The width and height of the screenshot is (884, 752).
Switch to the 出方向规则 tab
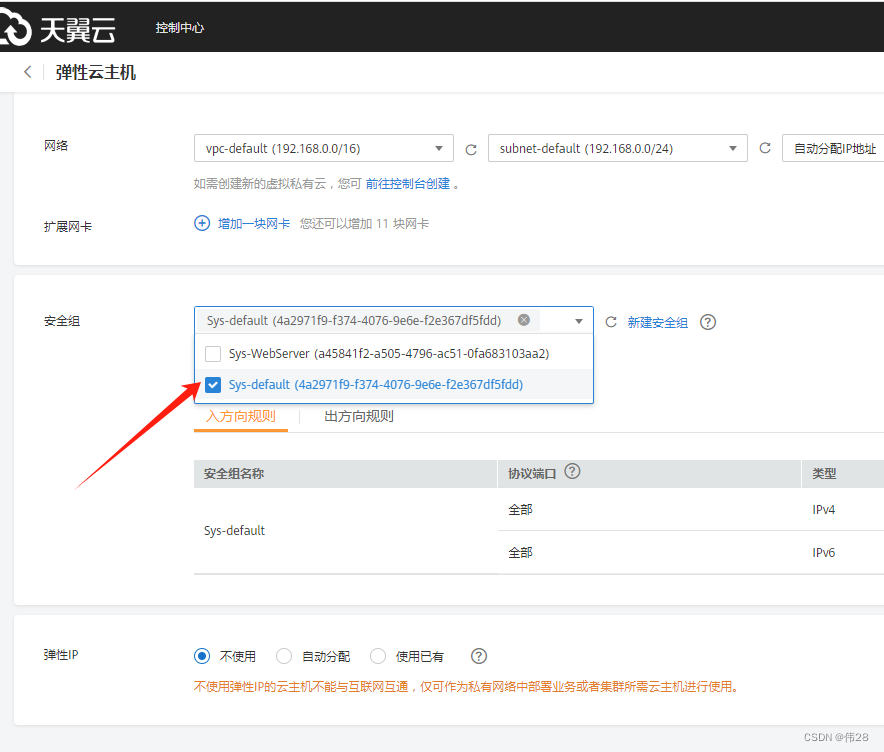pyautogui.click(x=359, y=416)
